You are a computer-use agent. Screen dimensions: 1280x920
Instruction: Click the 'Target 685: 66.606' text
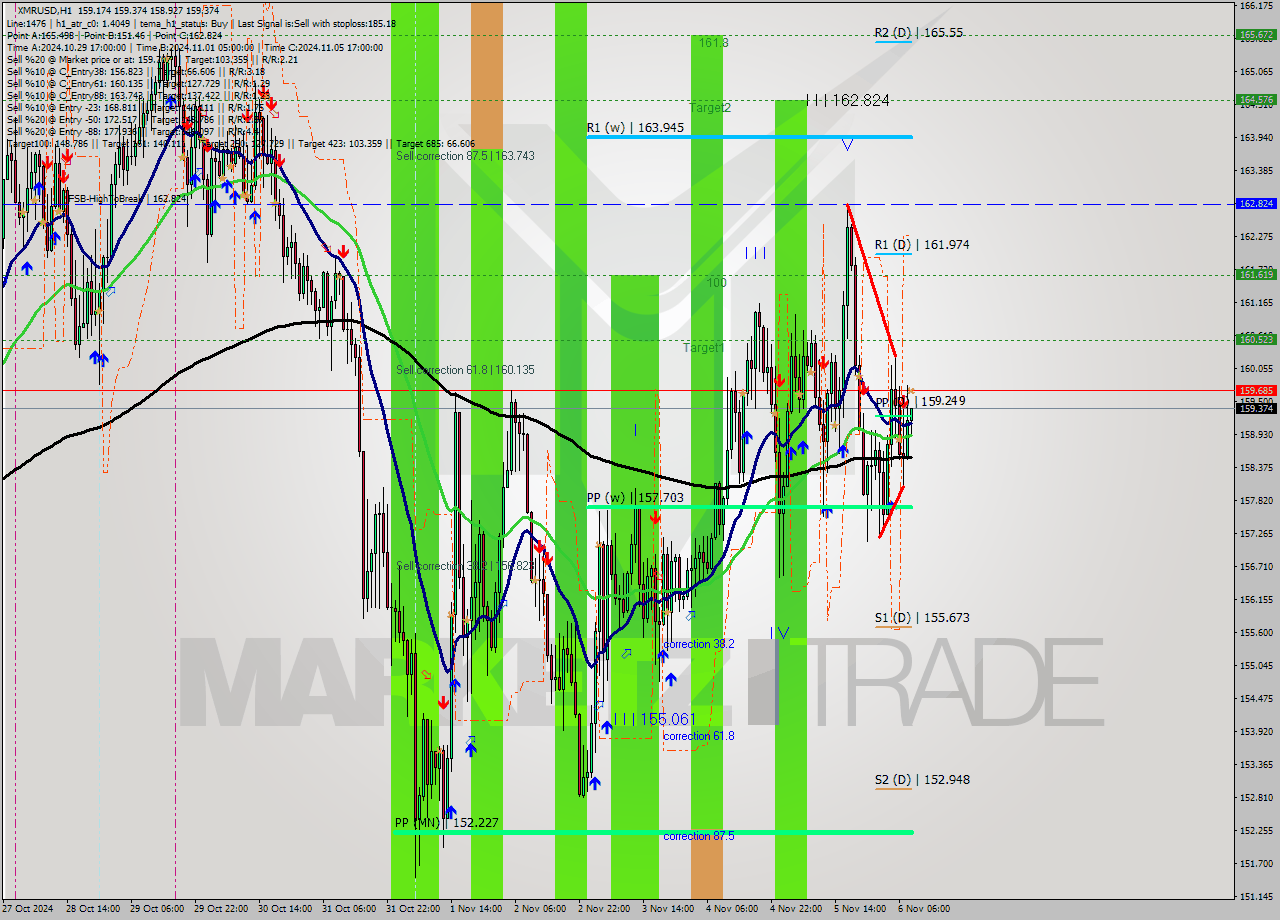coord(436,143)
